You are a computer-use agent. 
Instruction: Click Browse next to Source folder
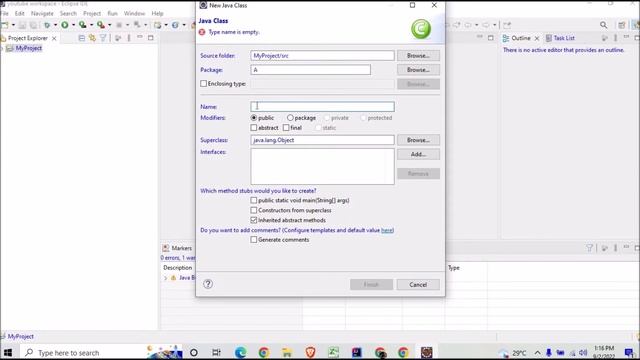click(x=418, y=56)
